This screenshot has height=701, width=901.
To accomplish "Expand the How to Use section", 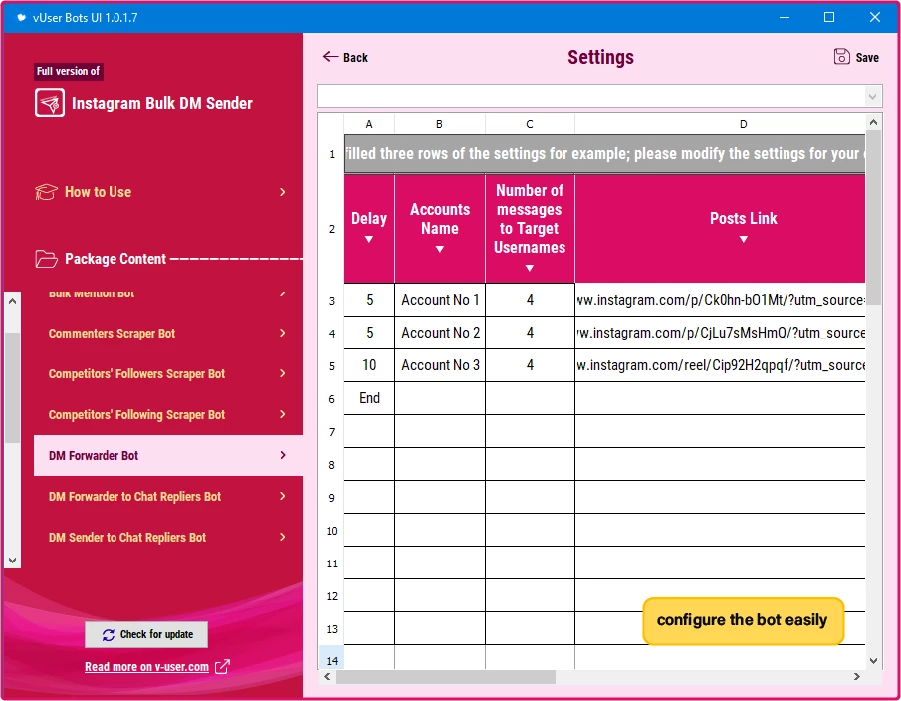I will coord(282,192).
